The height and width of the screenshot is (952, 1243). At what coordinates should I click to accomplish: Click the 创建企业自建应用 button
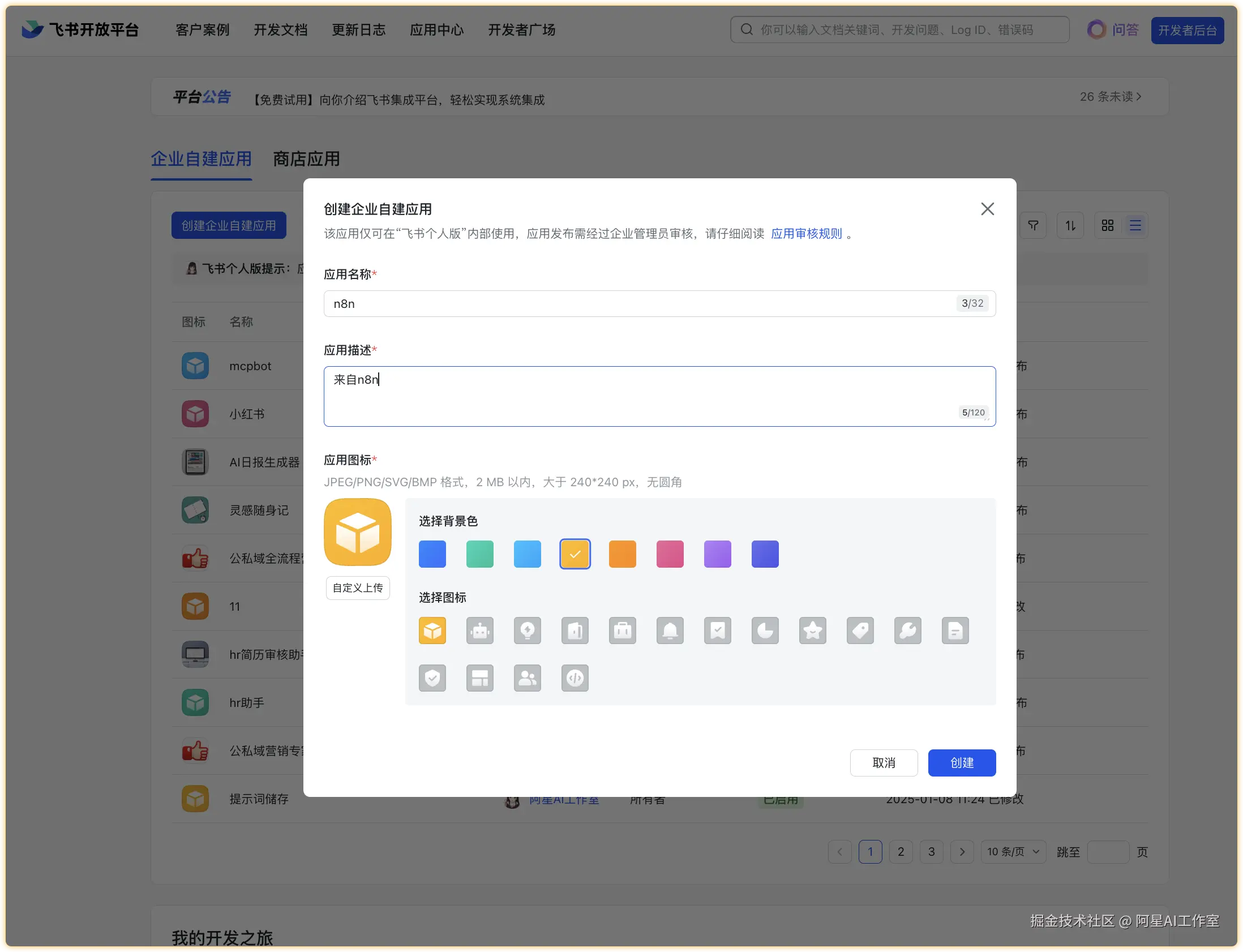coord(229,225)
